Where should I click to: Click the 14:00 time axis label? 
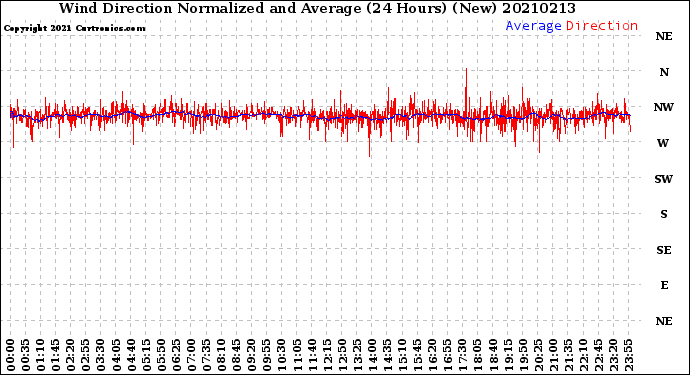pos(372,355)
